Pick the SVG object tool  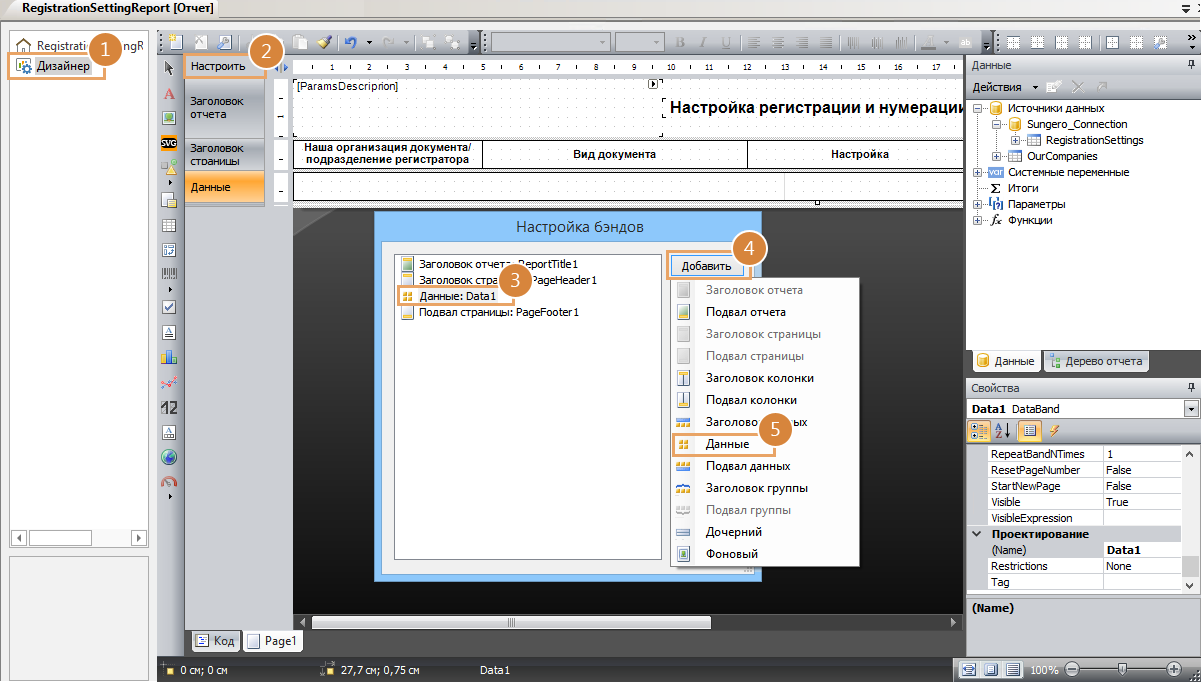point(169,143)
